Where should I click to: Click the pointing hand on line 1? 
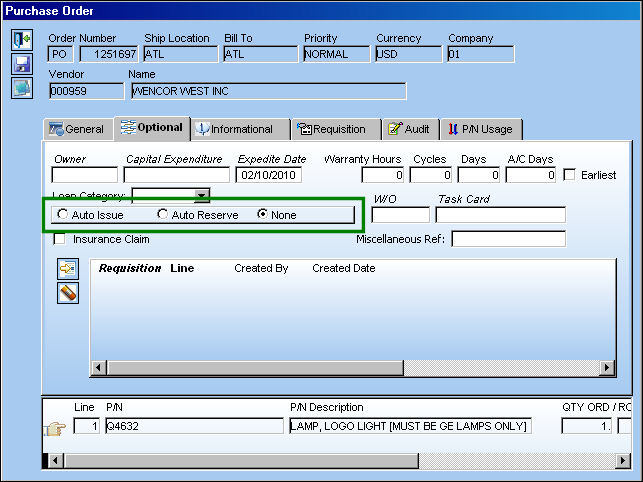click(x=56, y=428)
